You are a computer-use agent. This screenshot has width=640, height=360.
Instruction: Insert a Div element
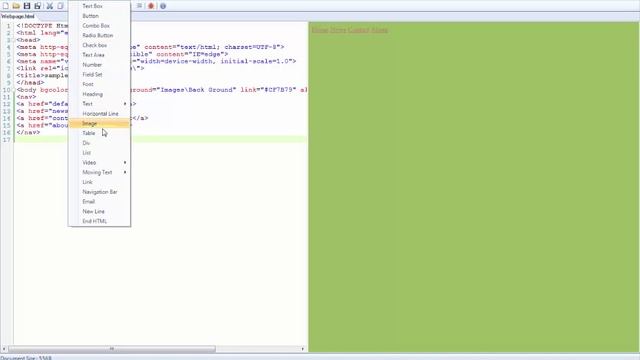pyautogui.click(x=100, y=143)
